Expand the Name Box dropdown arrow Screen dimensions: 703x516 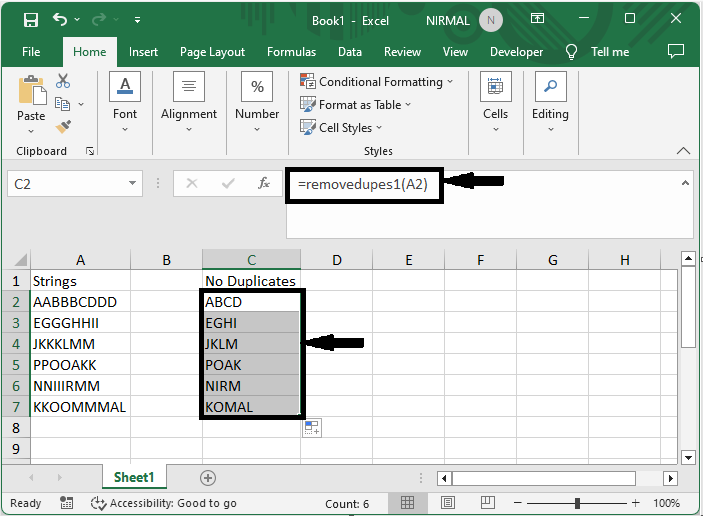click(132, 183)
